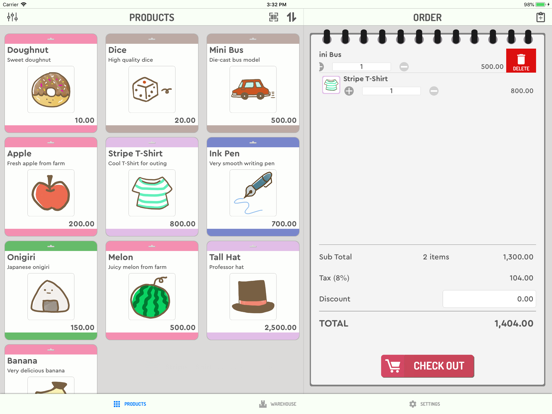This screenshot has width=552, height=414.
Task: Click the Doughnut price 10.00
Action: tap(84, 120)
